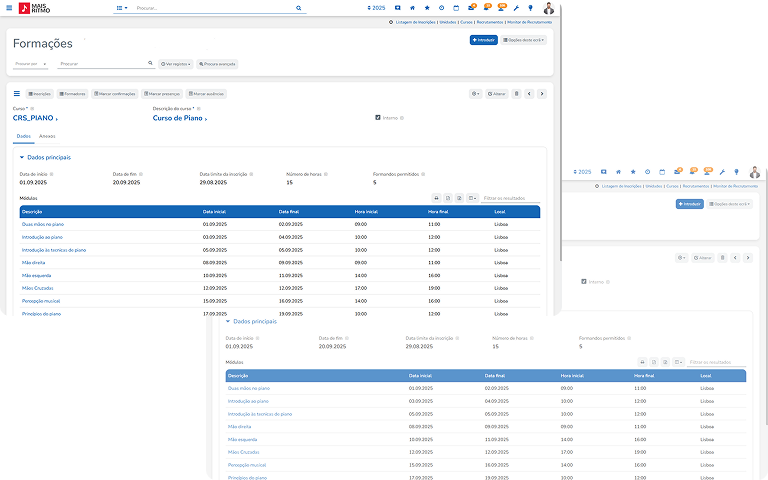Open the top-left window's Opções deste ecrã dropdown
This screenshot has height=480, width=768.
click(524, 40)
